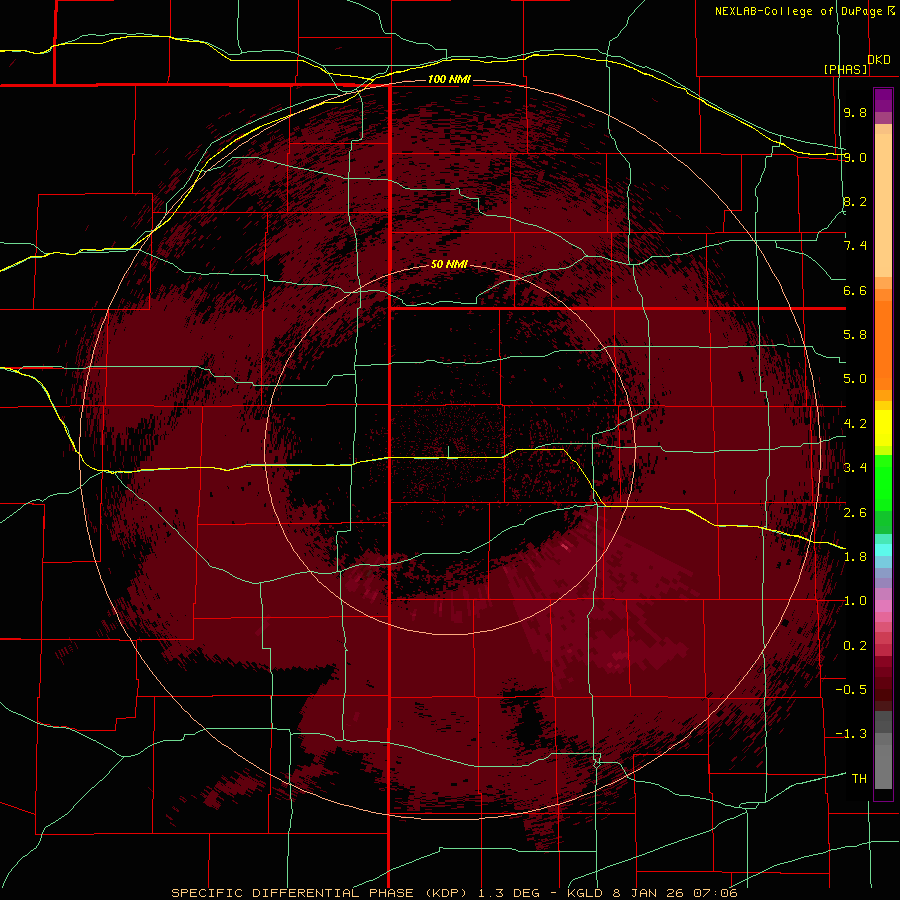This screenshot has height=900, width=900.
Task: Click the 2.6 value on the legend
Action: [x=855, y=513]
